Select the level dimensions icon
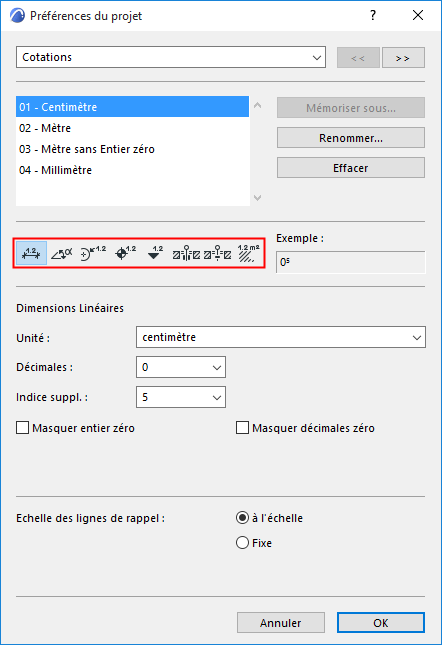Viewport: 442px width, 645px height. (125, 253)
